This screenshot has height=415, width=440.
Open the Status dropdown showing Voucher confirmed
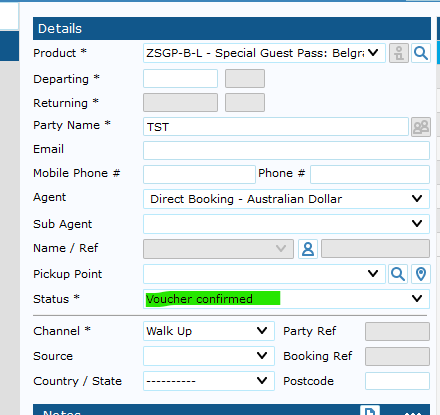(286, 299)
